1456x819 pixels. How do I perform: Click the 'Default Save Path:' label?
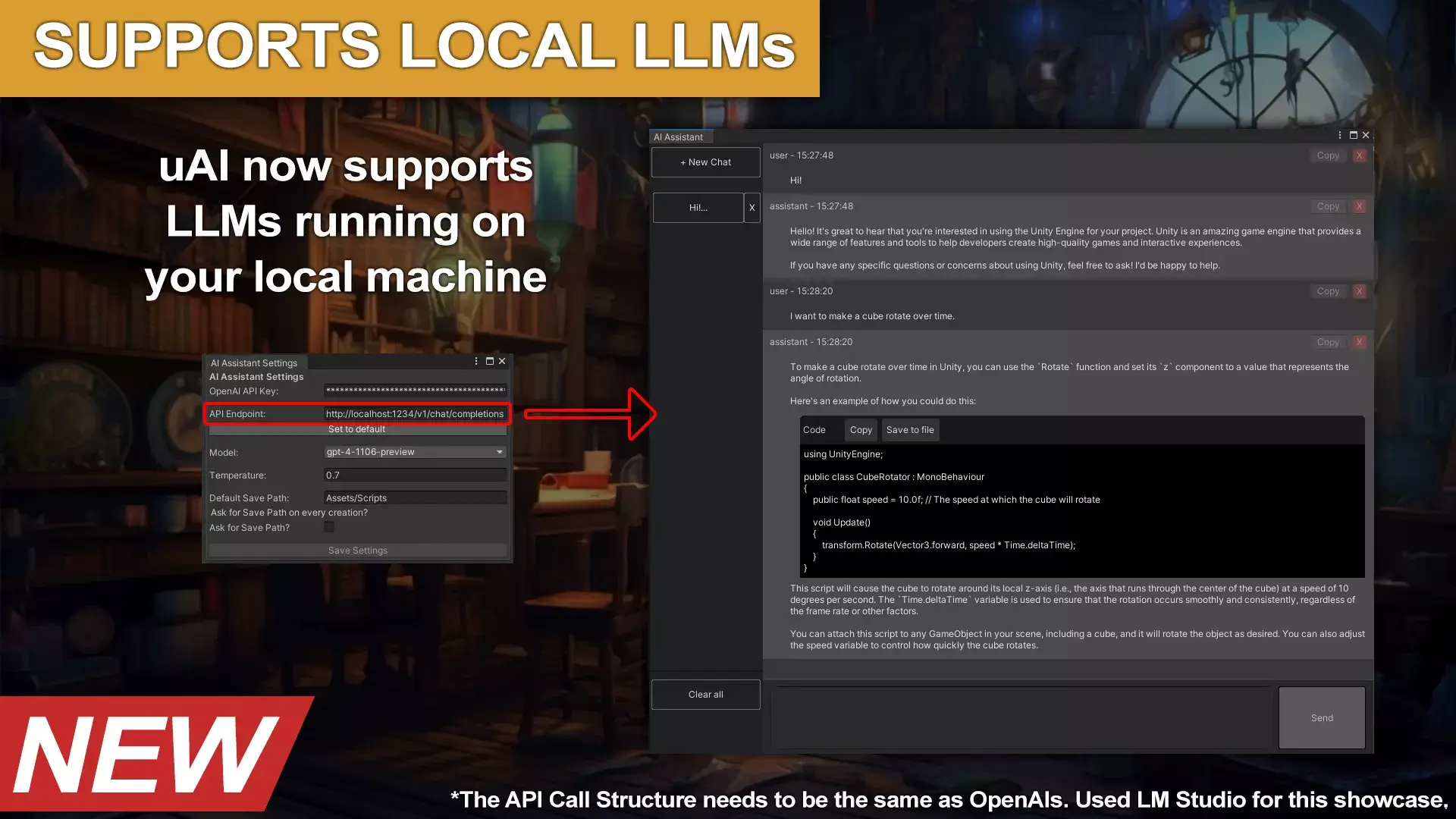pos(249,498)
